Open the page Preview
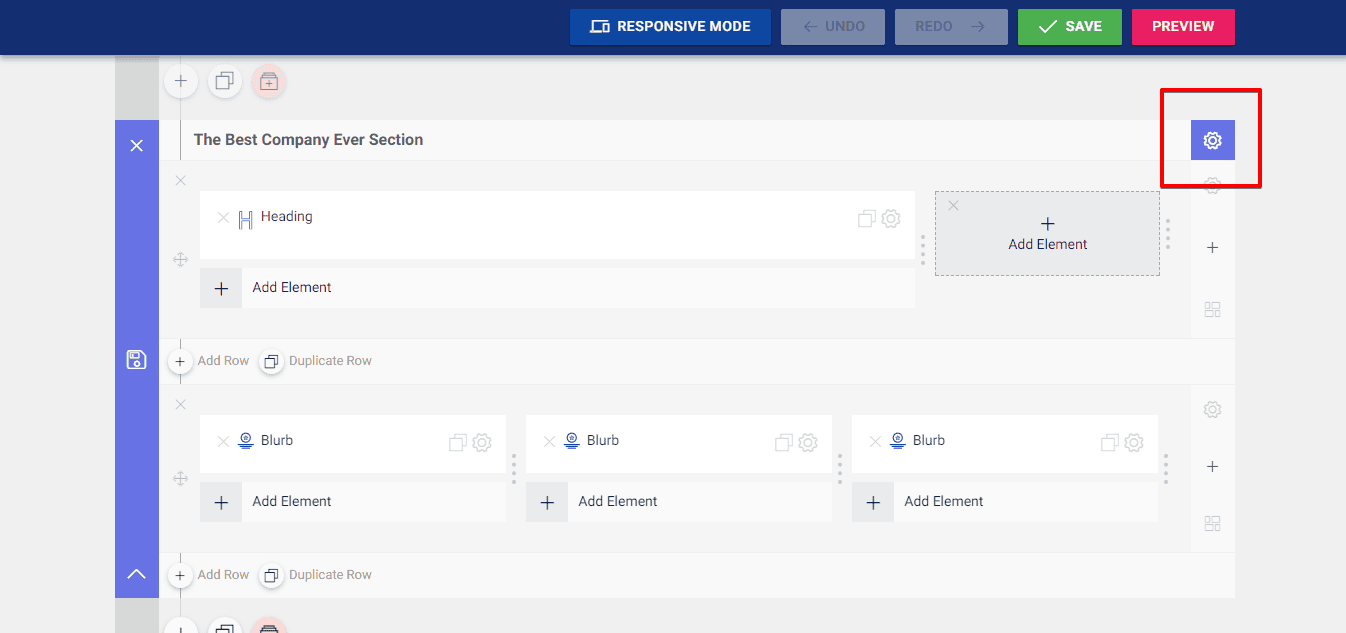The height and width of the screenshot is (633, 1346). (1182, 27)
